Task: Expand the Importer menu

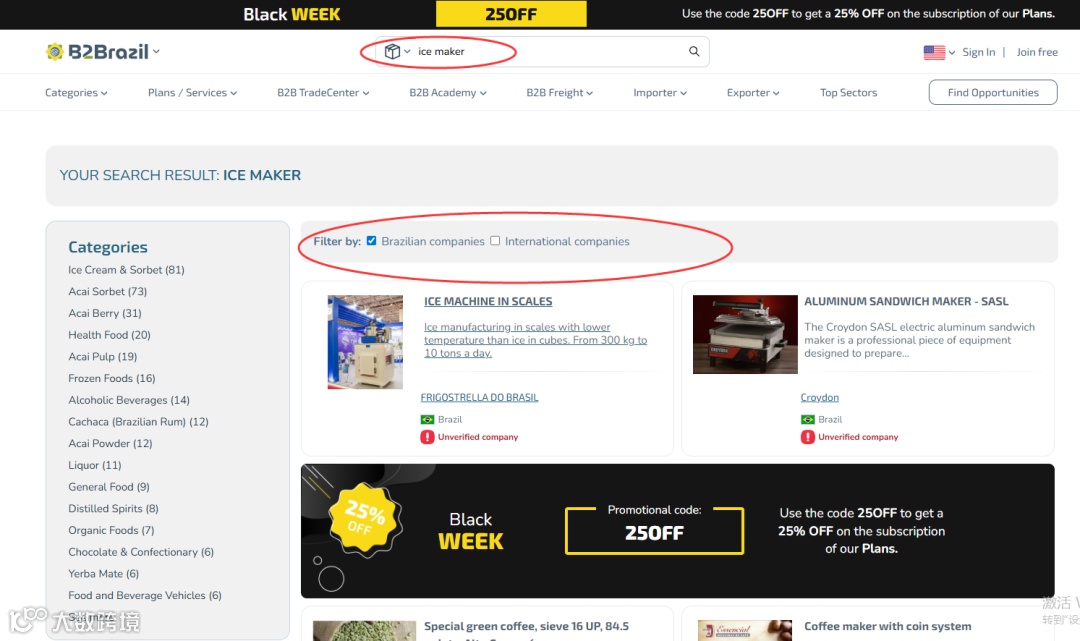Action: [x=660, y=92]
